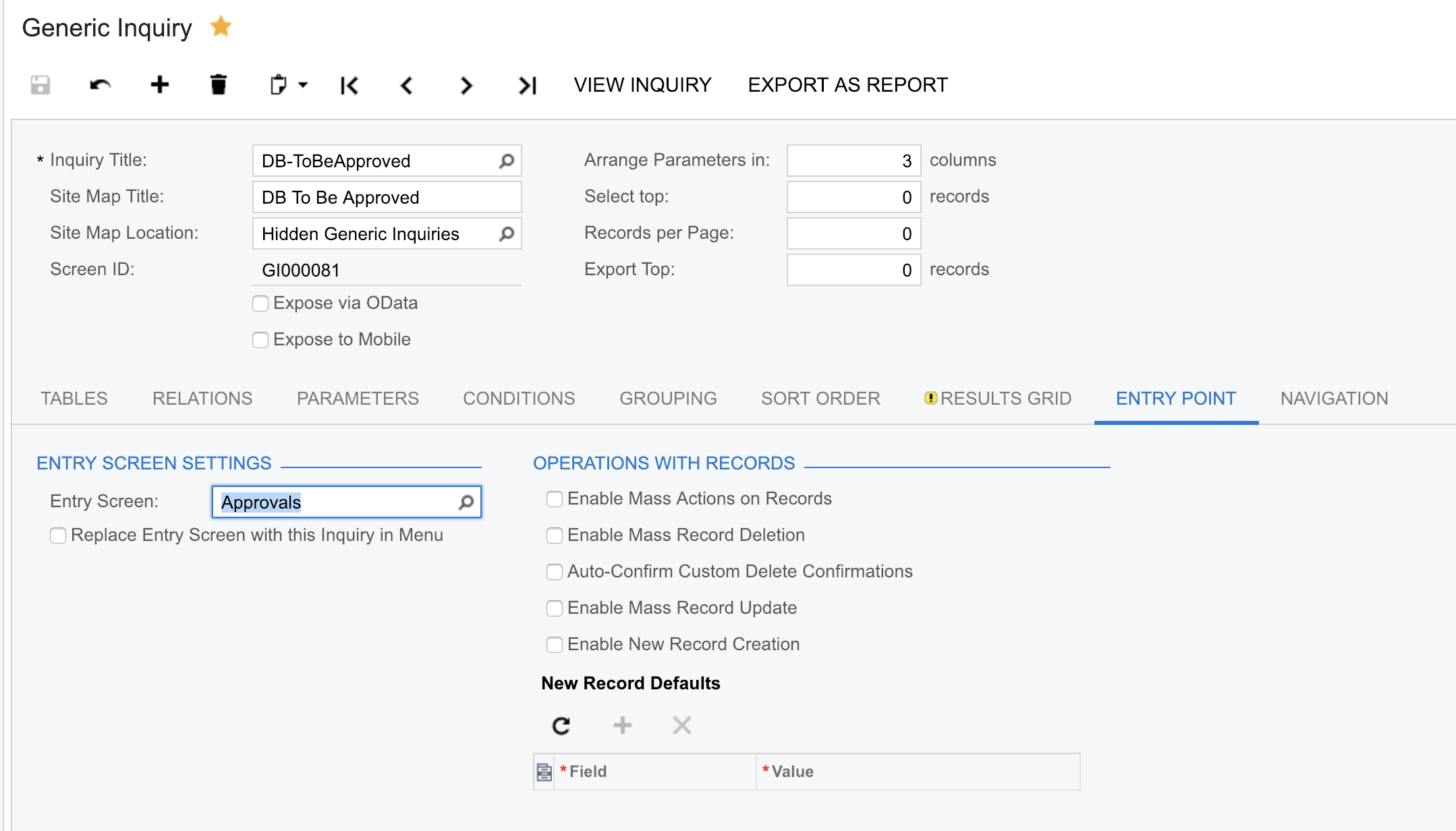Open the Results Grid tab
This screenshot has width=1456, height=831.
point(1006,398)
